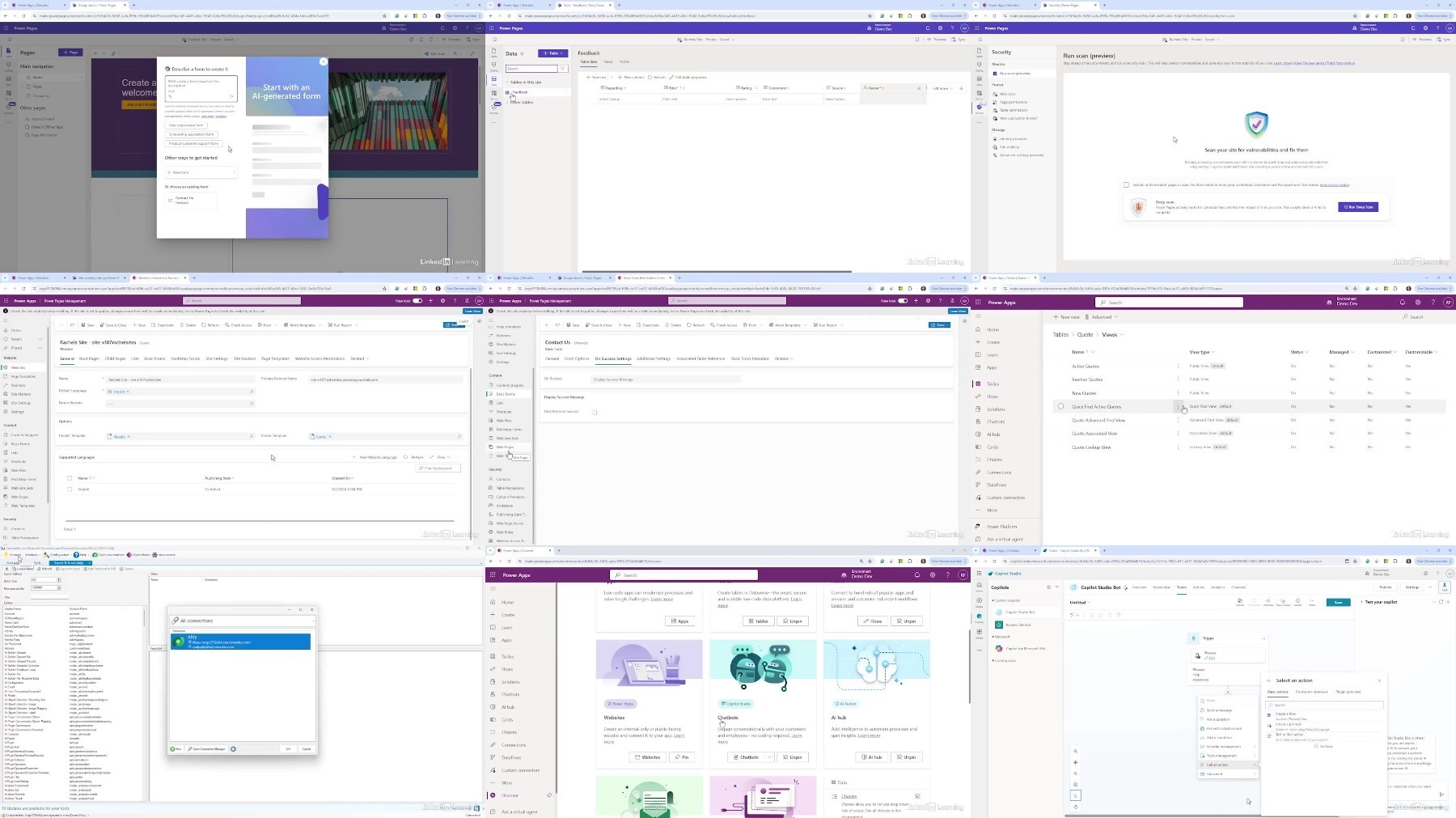Click Discover in Power Apps home sidebar

510,795
